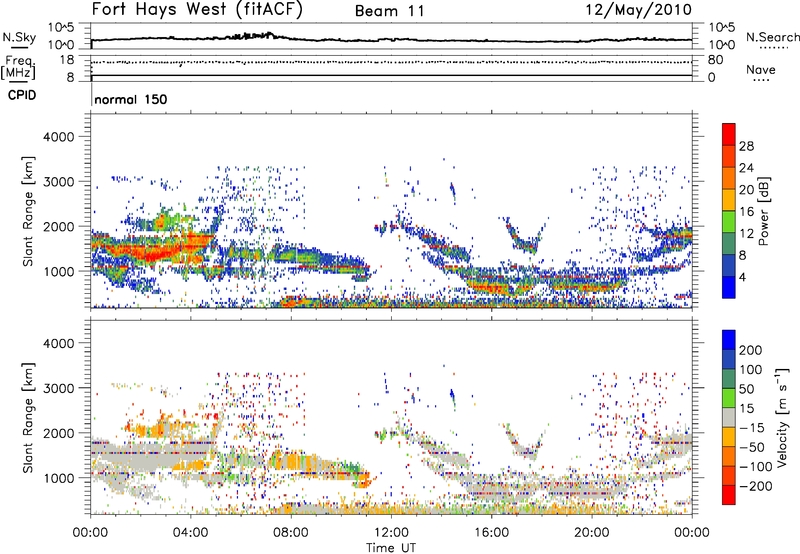This screenshot has width=800, height=554.
Task: Click the '16:00' time tick label
Action: pyautogui.click(x=491, y=533)
